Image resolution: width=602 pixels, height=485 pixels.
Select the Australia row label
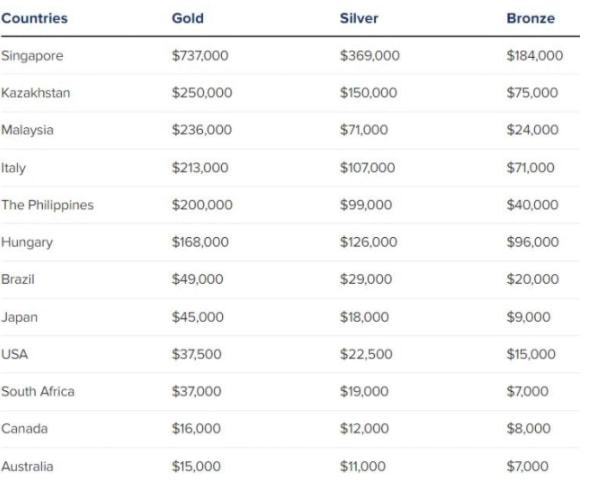(27, 466)
